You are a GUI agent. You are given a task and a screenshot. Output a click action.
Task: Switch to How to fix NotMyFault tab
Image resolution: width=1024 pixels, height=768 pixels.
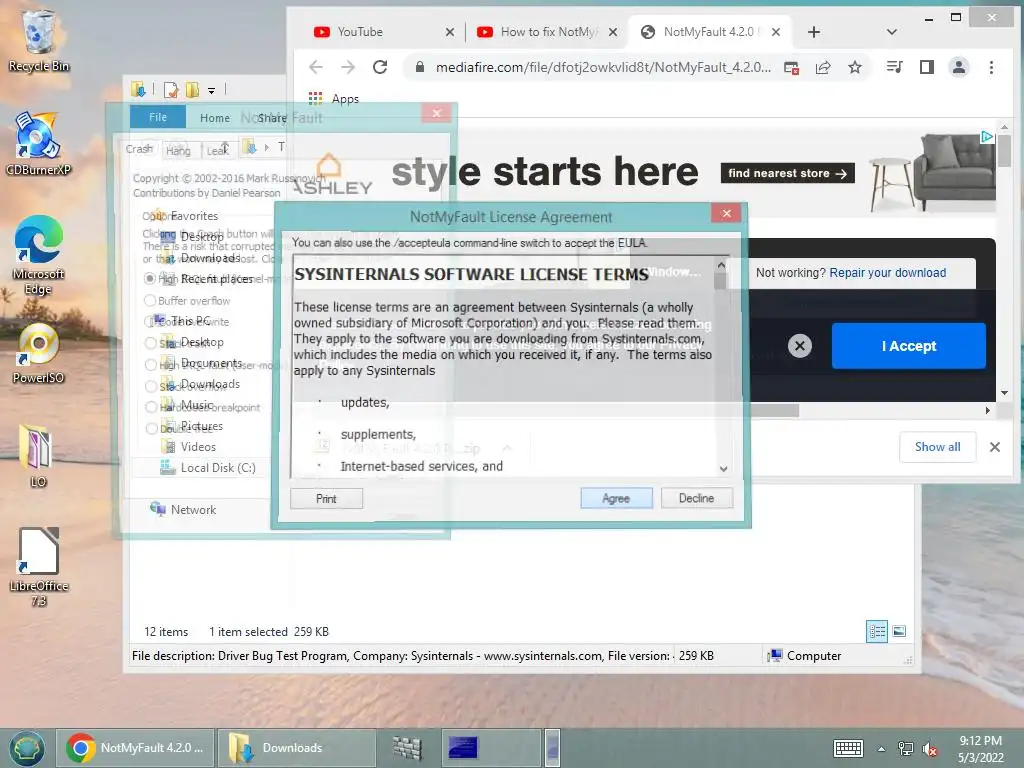[548, 32]
